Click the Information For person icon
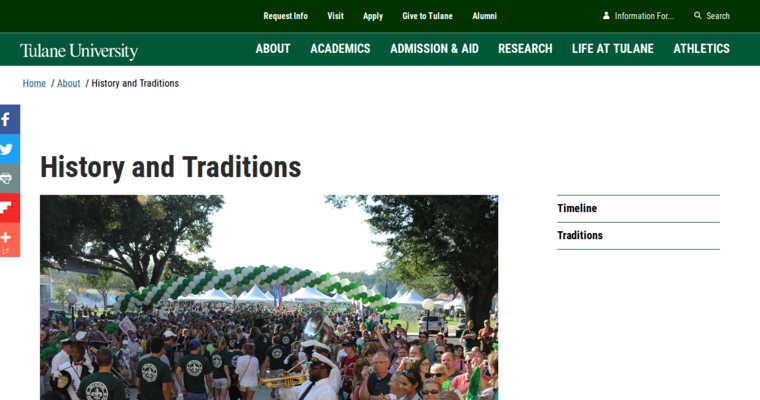The image size is (760, 400). (x=606, y=16)
